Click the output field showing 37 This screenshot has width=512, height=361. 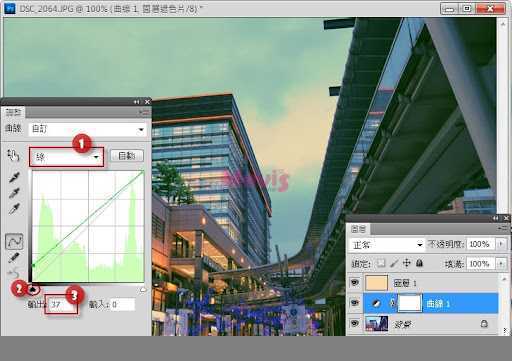point(62,304)
